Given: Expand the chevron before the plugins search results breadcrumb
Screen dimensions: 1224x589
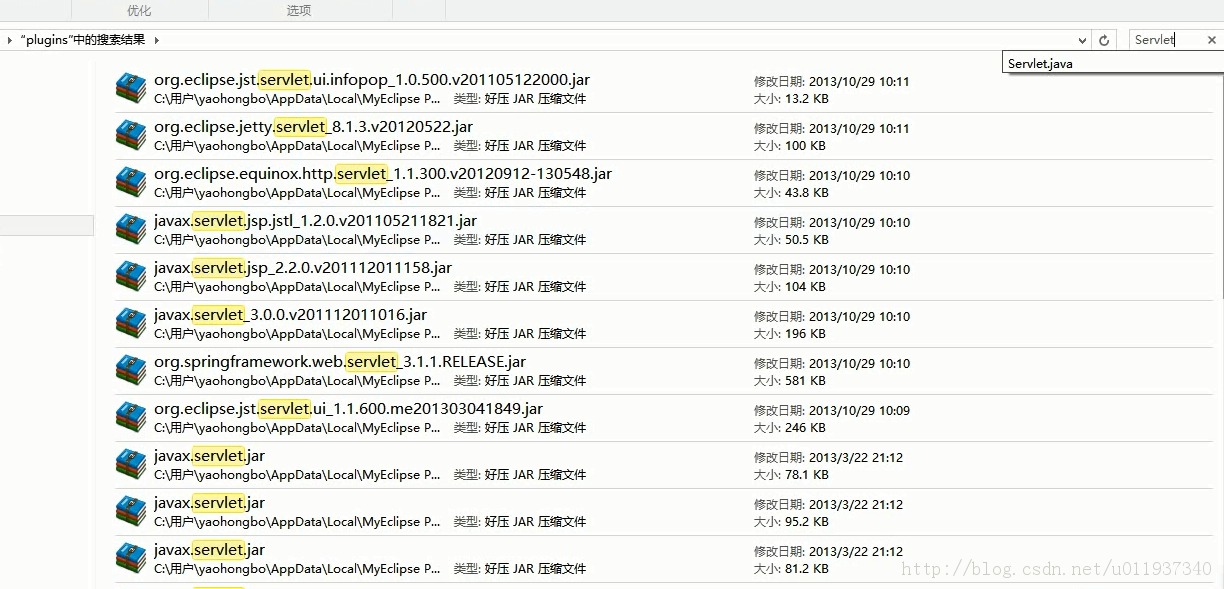Looking at the screenshot, I should 10,40.
